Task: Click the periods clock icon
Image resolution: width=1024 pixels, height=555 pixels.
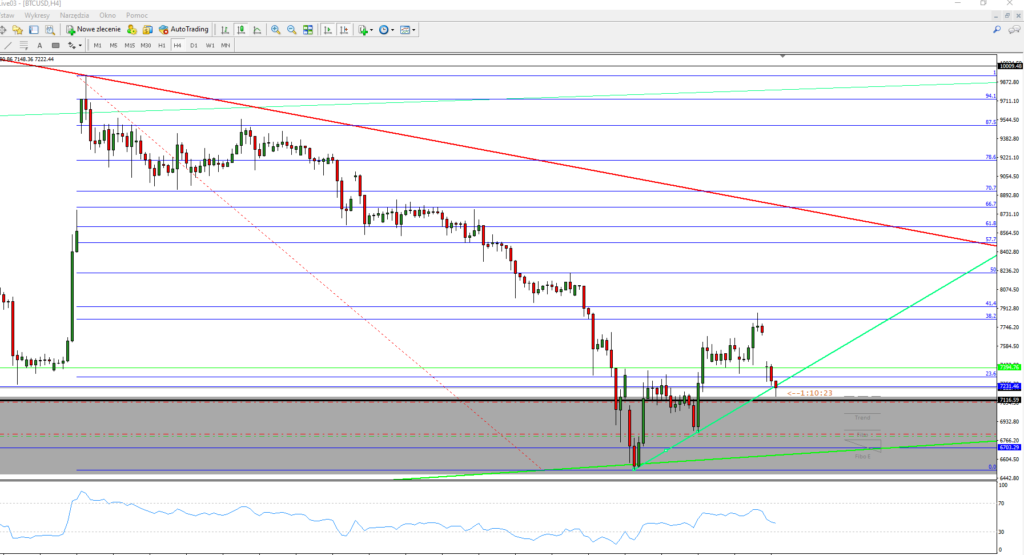Action: 384,29
